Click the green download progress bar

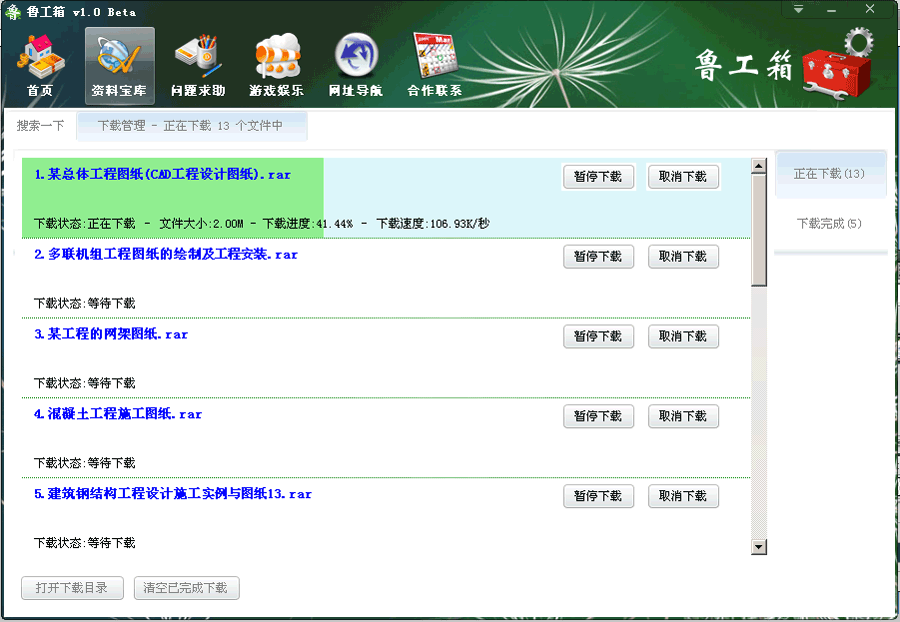pyautogui.click(x=172, y=198)
